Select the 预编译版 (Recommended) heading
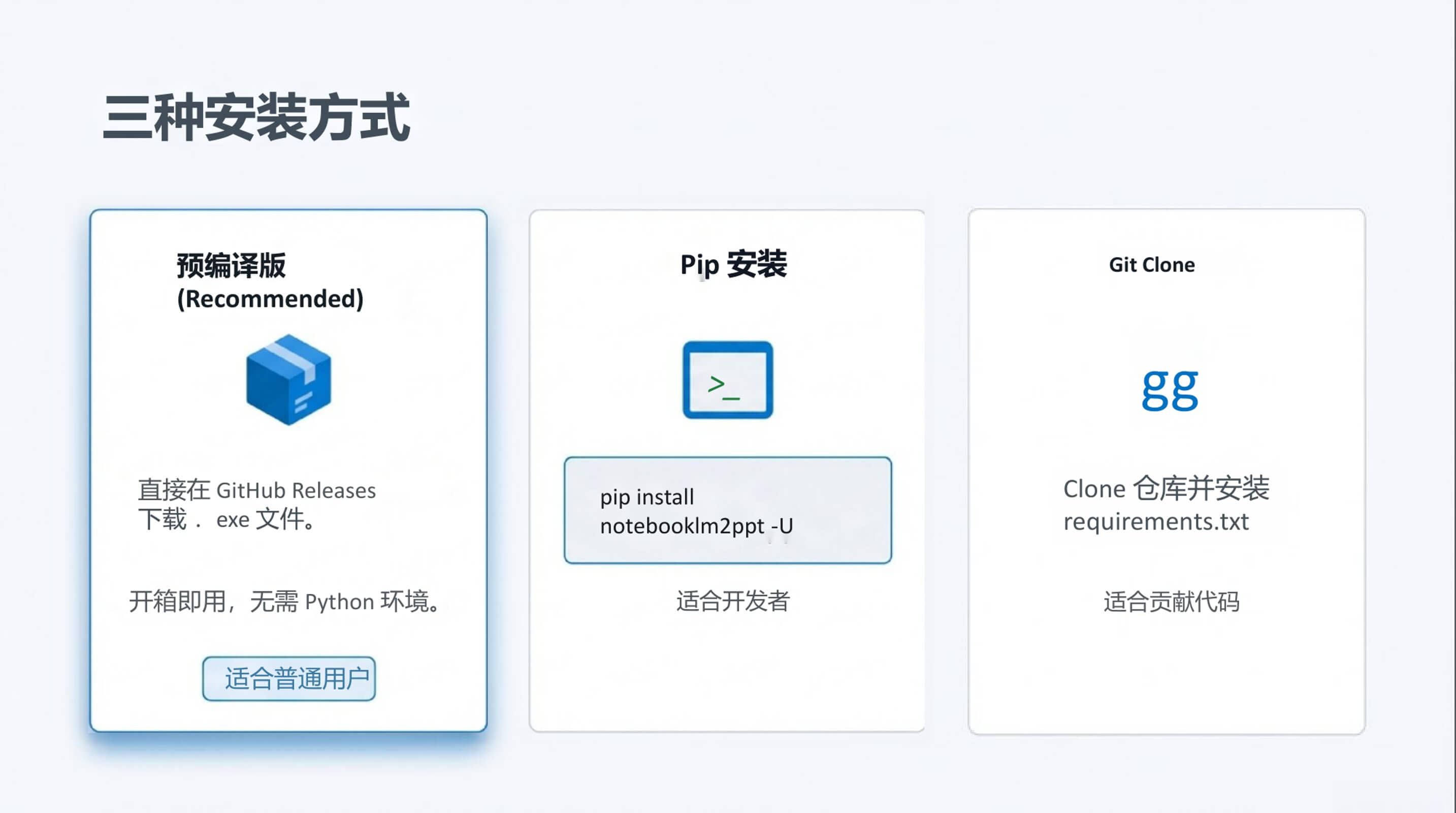Image resolution: width=1456 pixels, height=813 pixels. (x=231, y=265)
